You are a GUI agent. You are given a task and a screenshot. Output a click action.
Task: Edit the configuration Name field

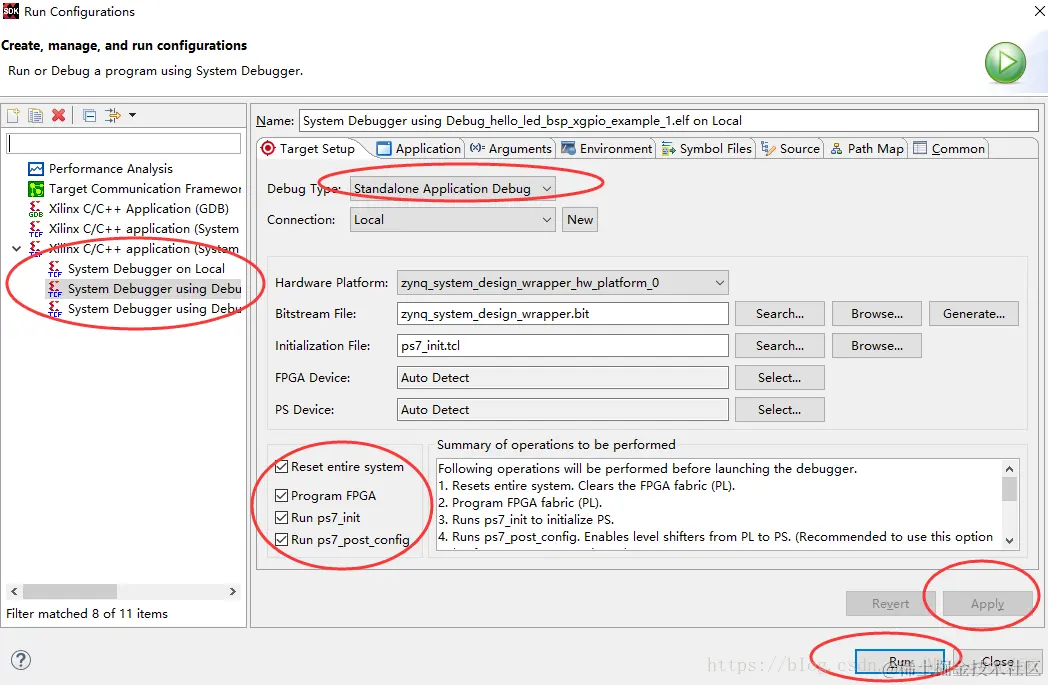coord(668,120)
